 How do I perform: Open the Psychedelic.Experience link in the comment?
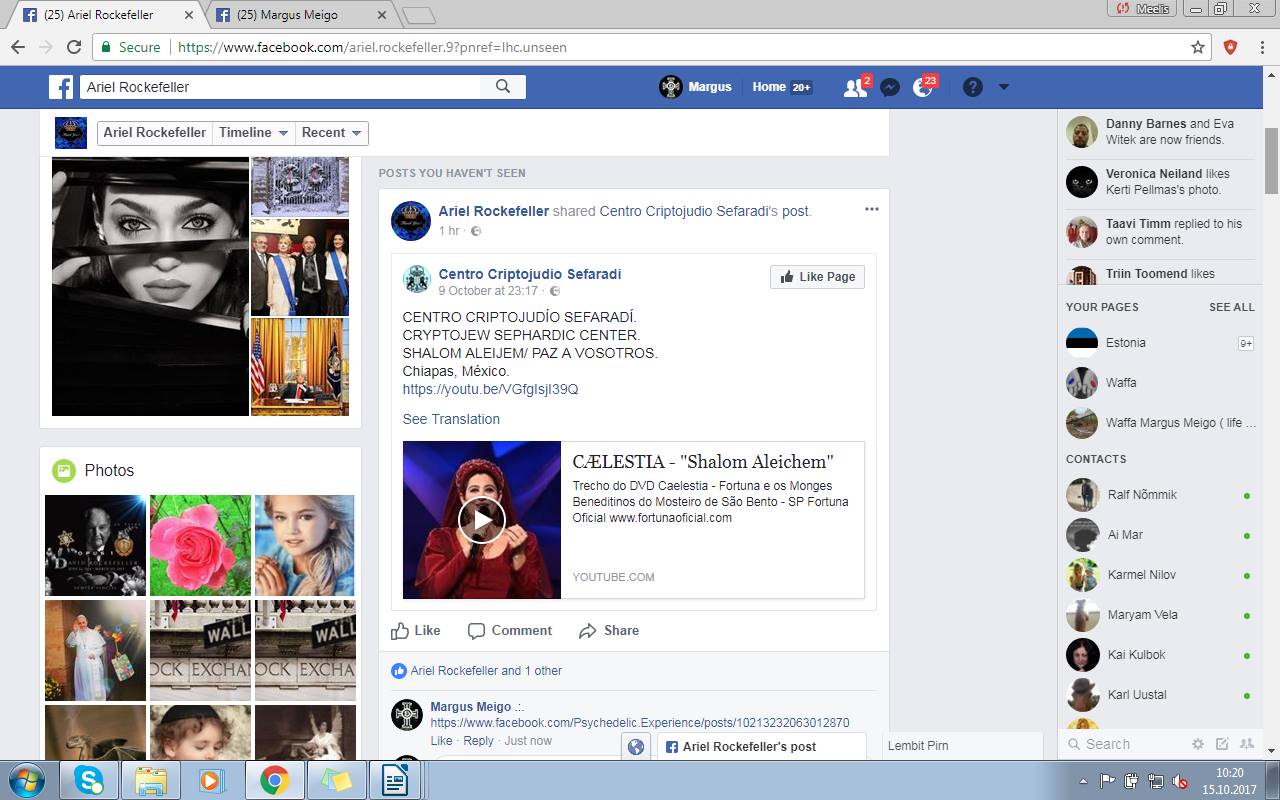coord(640,723)
